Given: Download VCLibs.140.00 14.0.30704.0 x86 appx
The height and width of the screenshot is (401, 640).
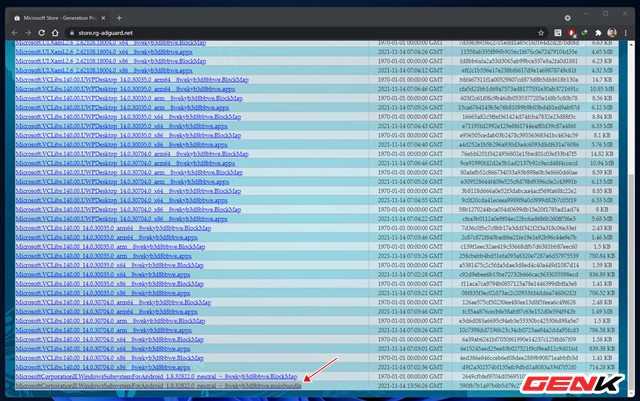Looking at the screenshot, I should click(x=103, y=367).
